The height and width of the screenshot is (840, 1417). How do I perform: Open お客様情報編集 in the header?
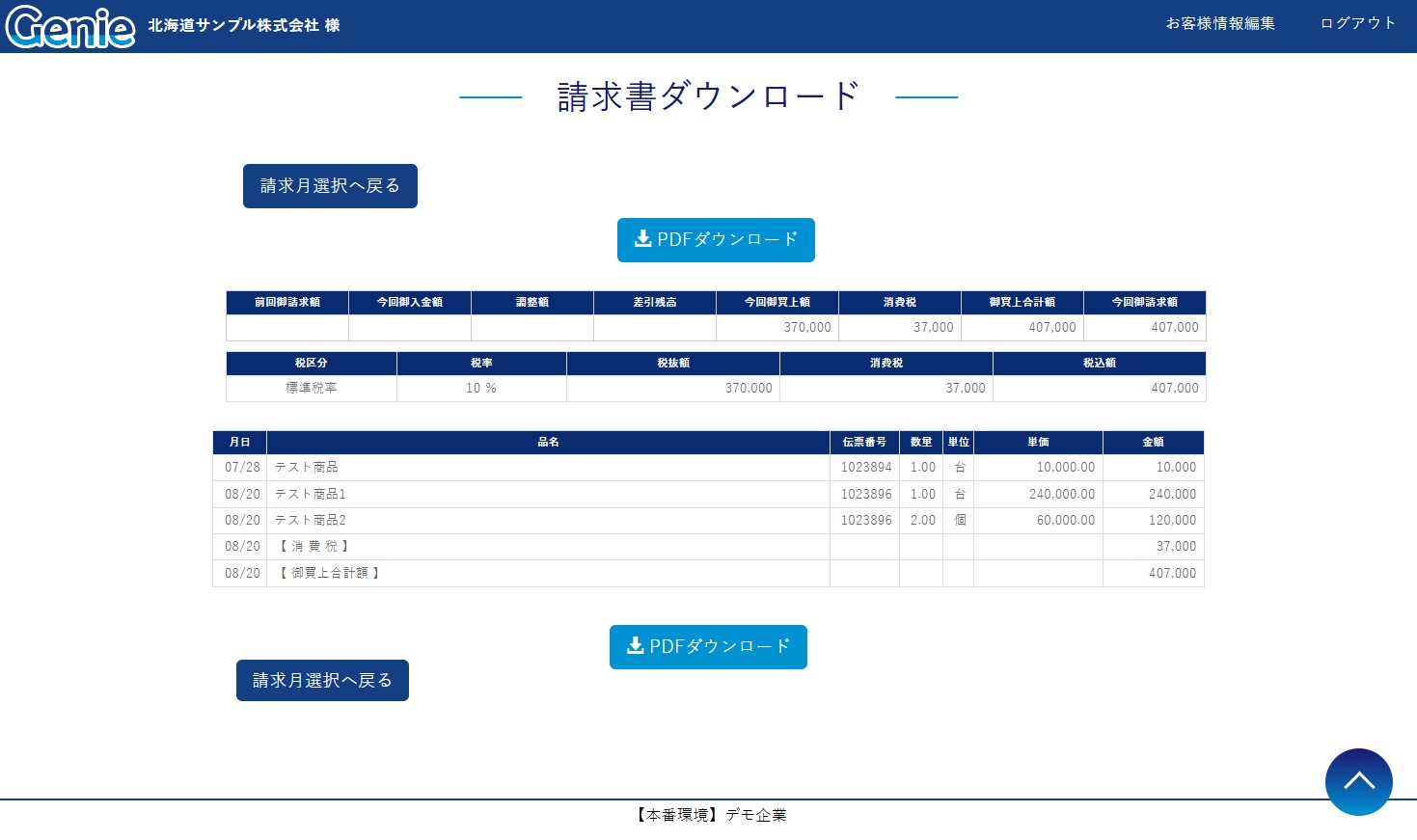pyautogui.click(x=1220, y=23)
